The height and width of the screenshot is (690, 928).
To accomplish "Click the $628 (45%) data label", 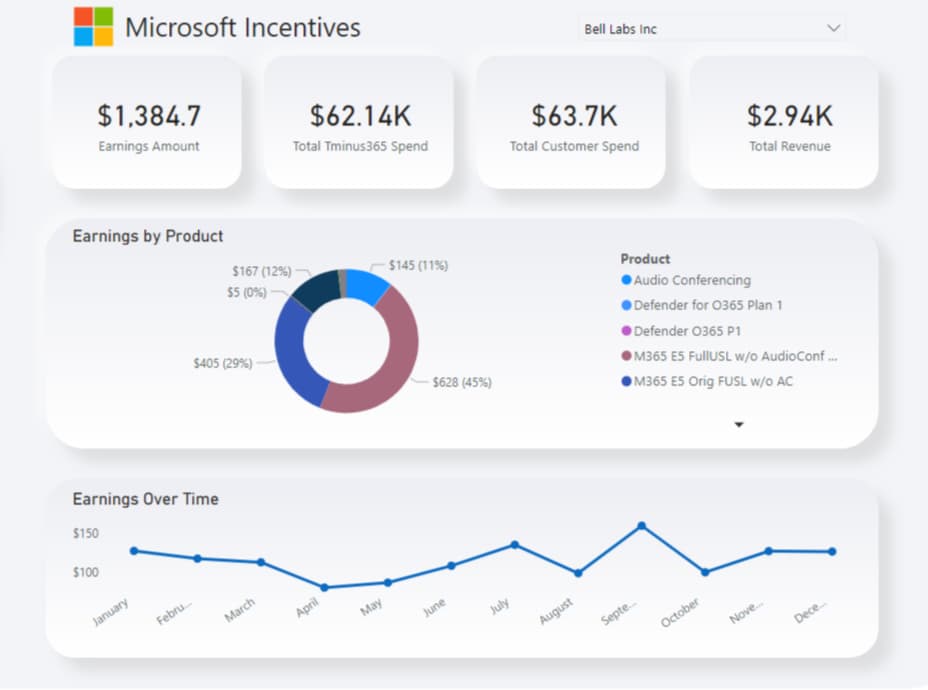I will click(x=462, y=382).
